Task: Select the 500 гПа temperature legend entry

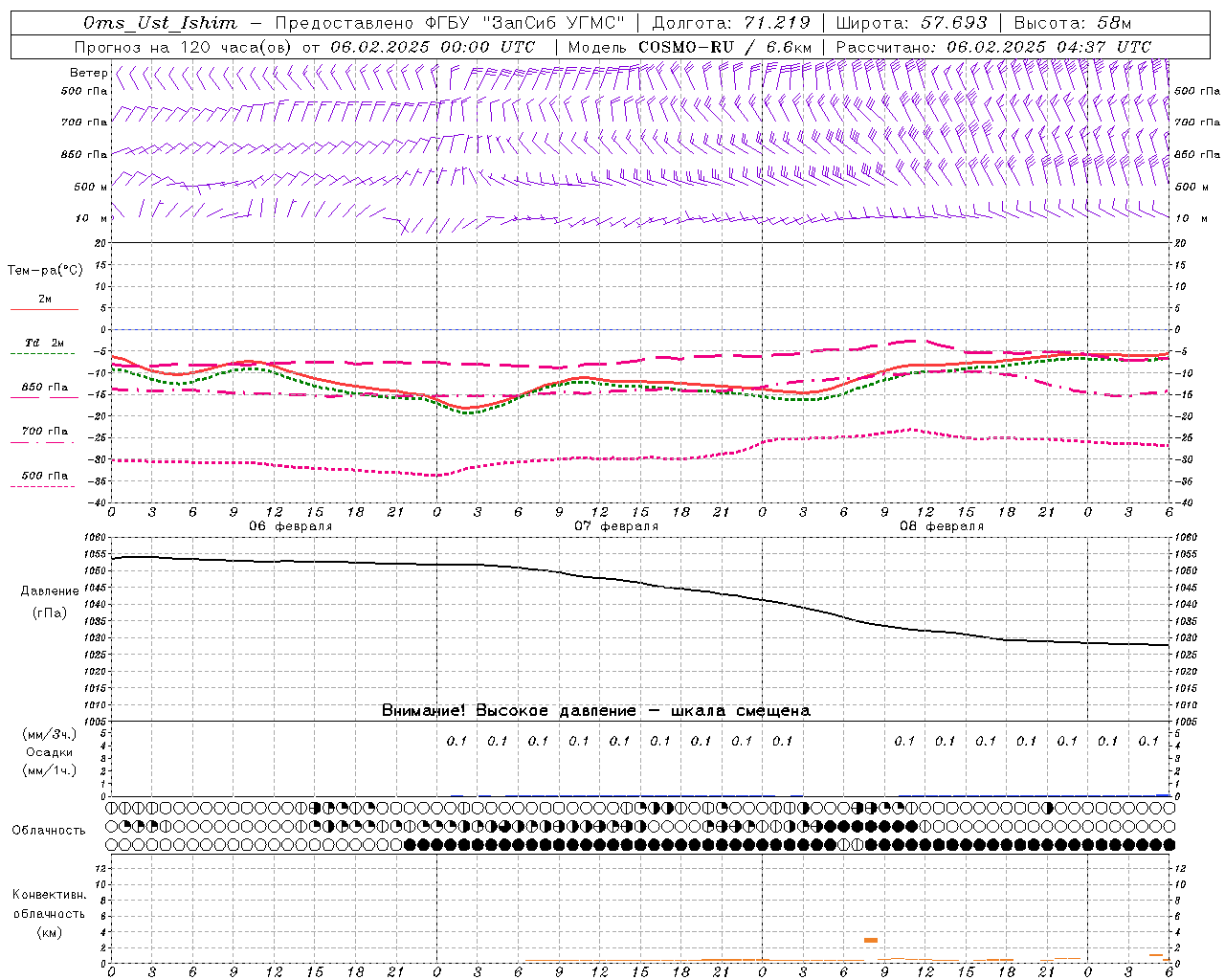Action: pyautogui.click(x=45, y=476)
